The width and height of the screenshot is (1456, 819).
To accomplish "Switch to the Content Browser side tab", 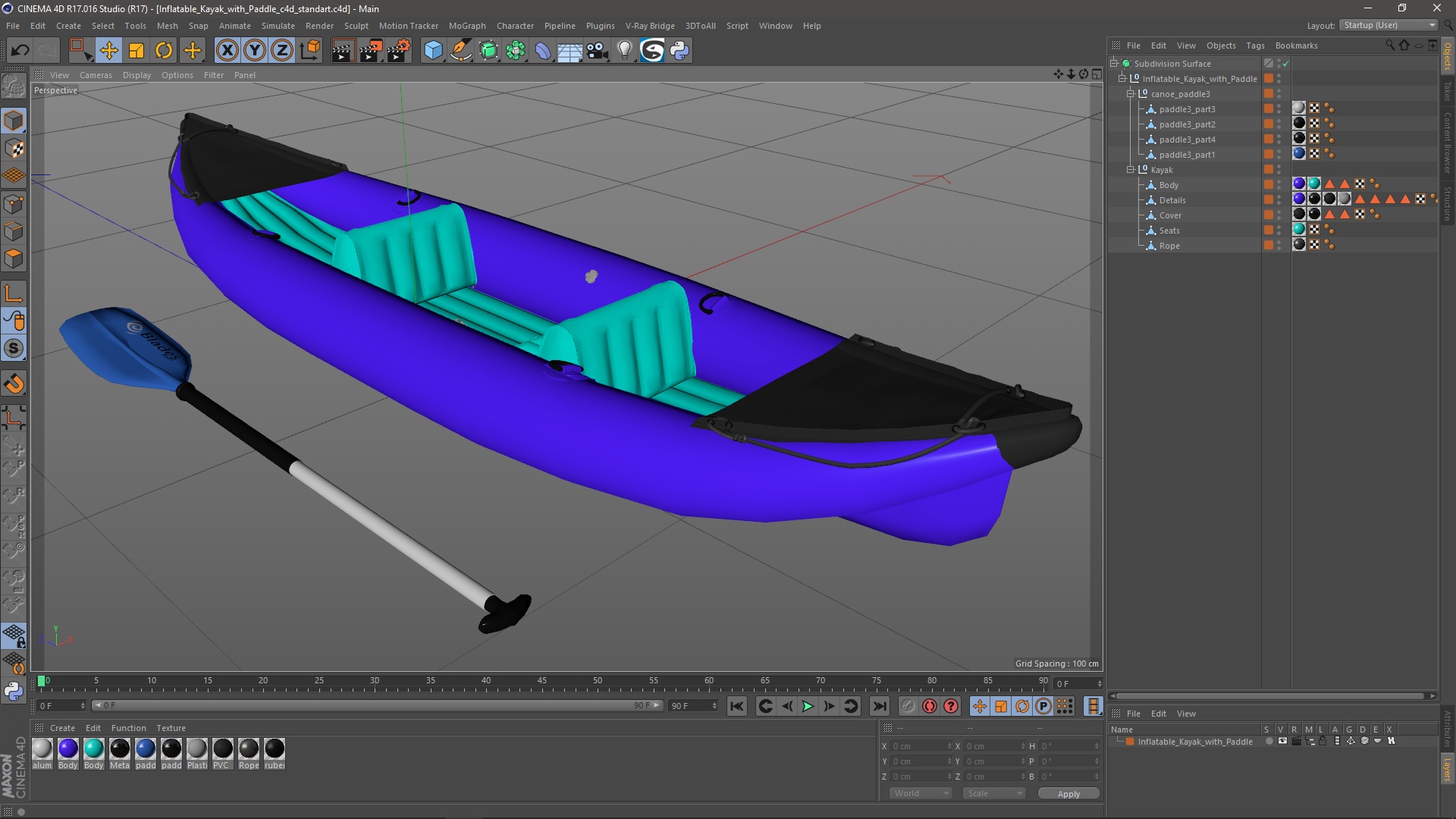I will pyautogui.click(x=1448, y=143).
